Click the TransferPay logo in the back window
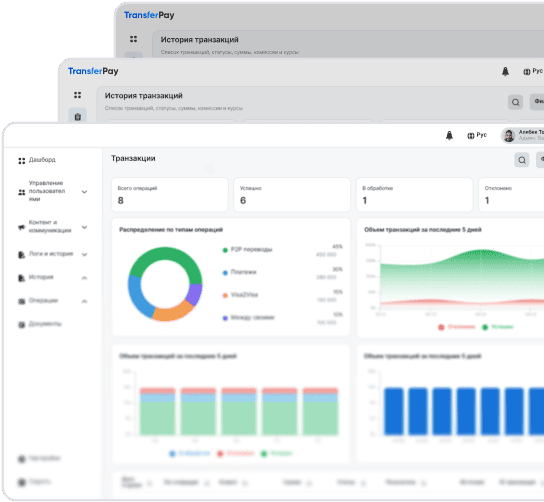Viewport: 544px width, 502px height. click(149, 15)
